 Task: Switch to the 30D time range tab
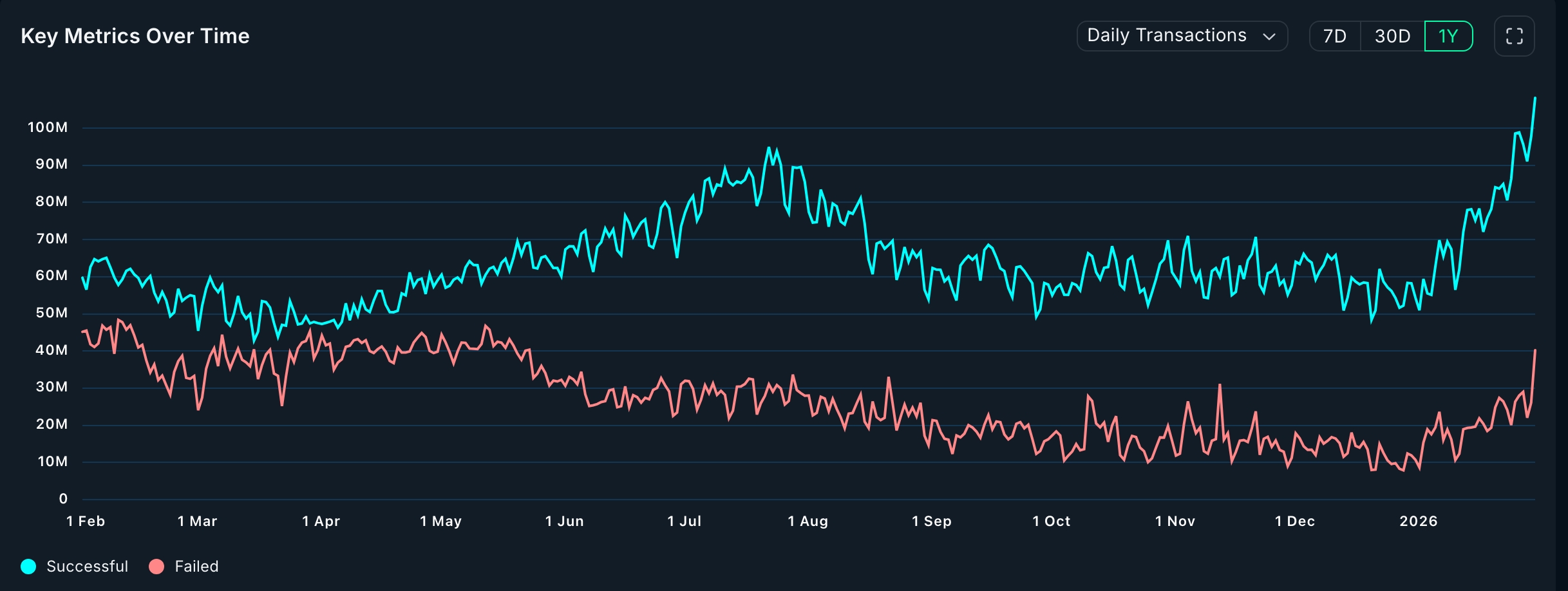[x=1392, y=37]
